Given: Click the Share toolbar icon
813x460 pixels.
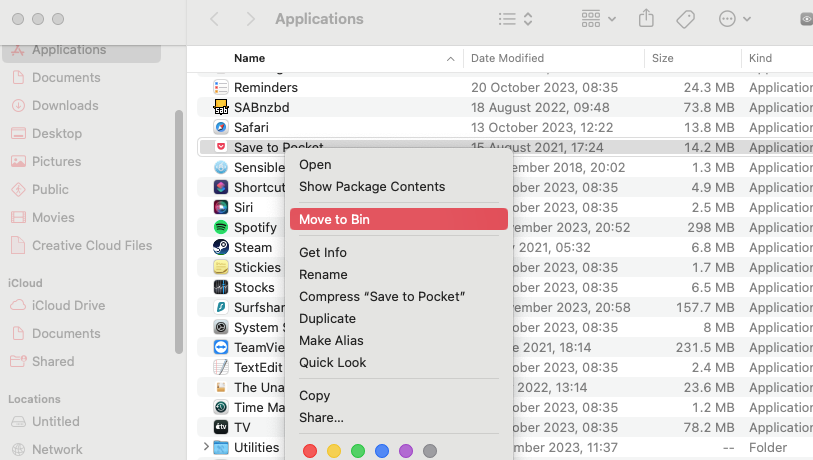Looking at the screenshot, I should click(x=646, y=19).
